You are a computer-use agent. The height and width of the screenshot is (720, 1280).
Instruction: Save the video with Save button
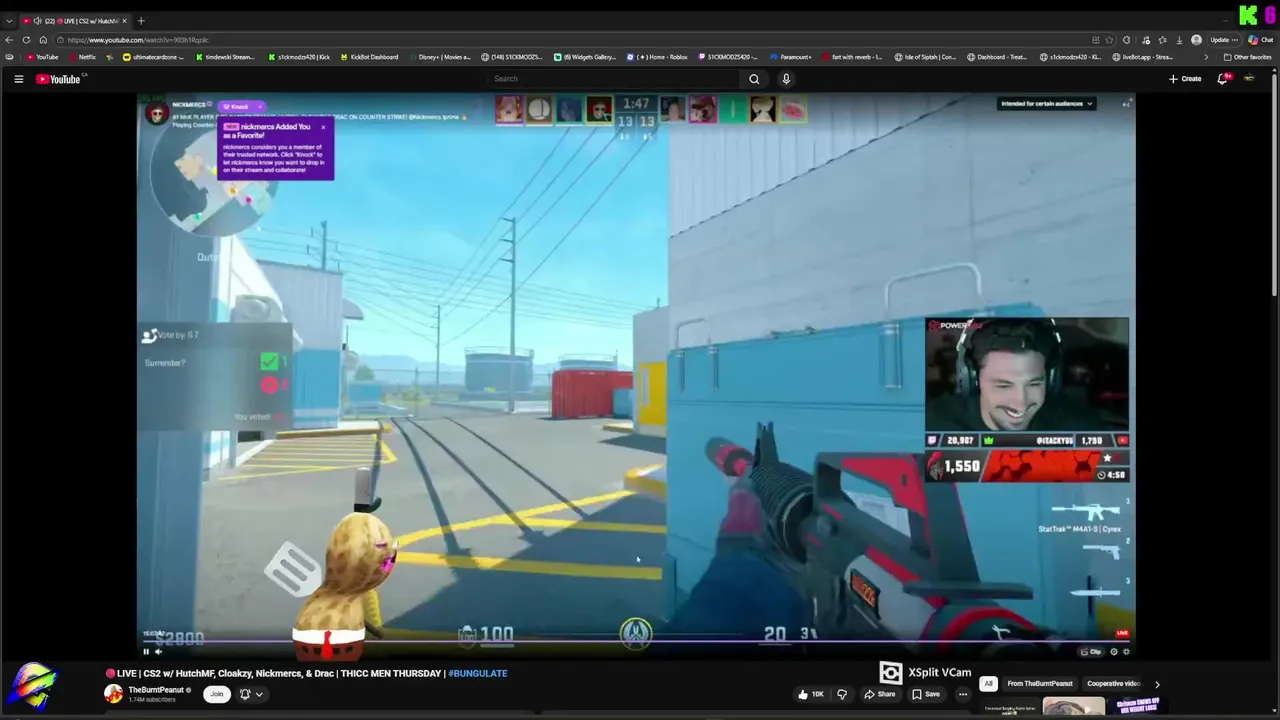(x=925, y=694)
